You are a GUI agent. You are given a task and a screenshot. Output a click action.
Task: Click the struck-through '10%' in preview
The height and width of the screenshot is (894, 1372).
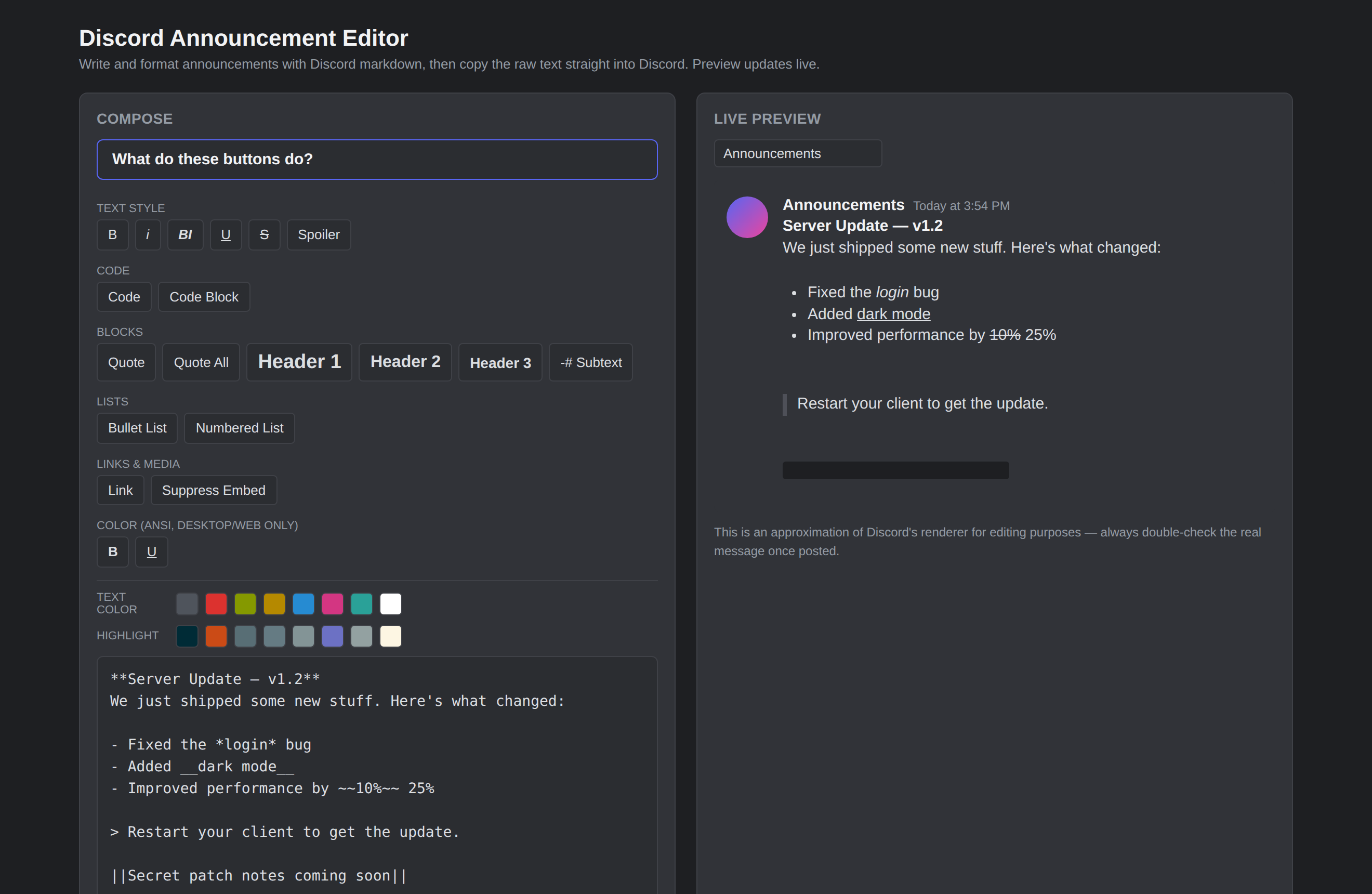pyautogui.click(x=1004, y=335)
